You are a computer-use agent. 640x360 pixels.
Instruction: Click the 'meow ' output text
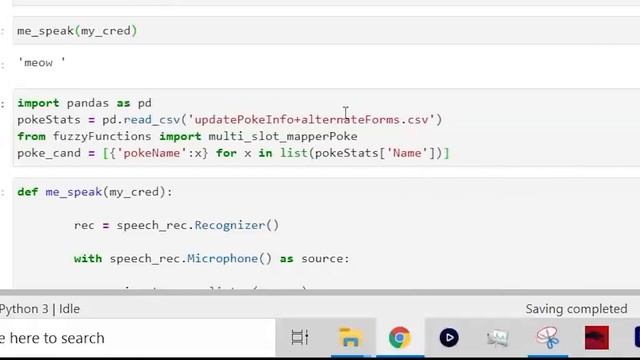(x=41, y=62)
